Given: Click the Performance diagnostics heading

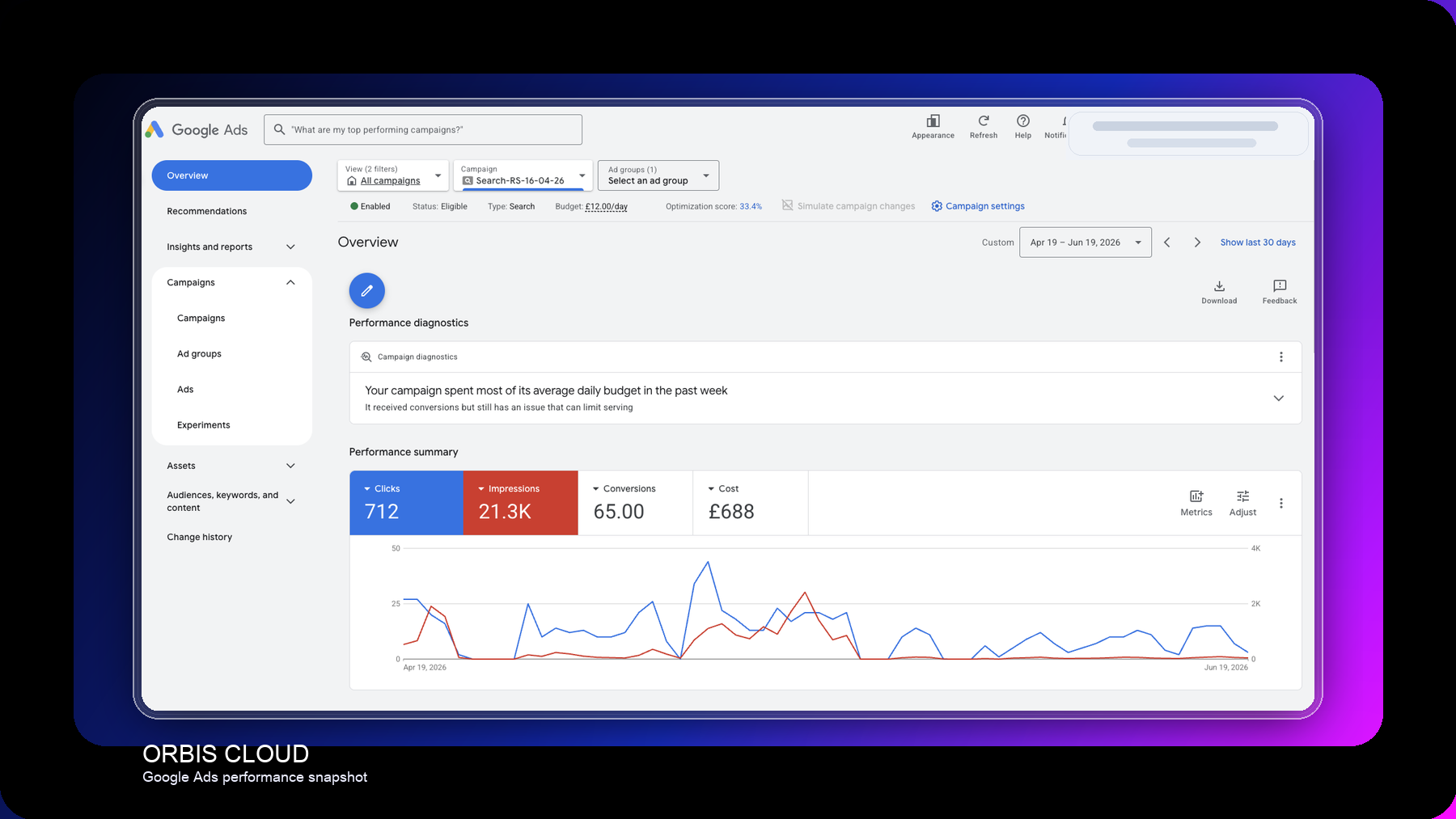Looking at the screenshot, I should 408,323.
